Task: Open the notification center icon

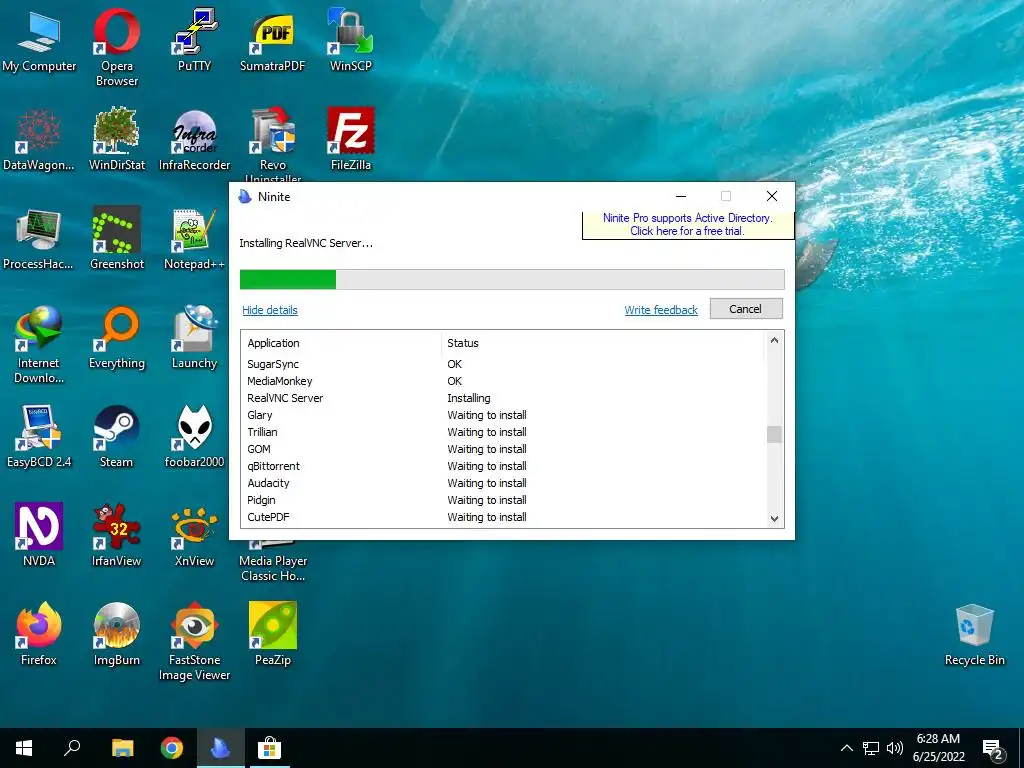Action: (x=993, y=749)
